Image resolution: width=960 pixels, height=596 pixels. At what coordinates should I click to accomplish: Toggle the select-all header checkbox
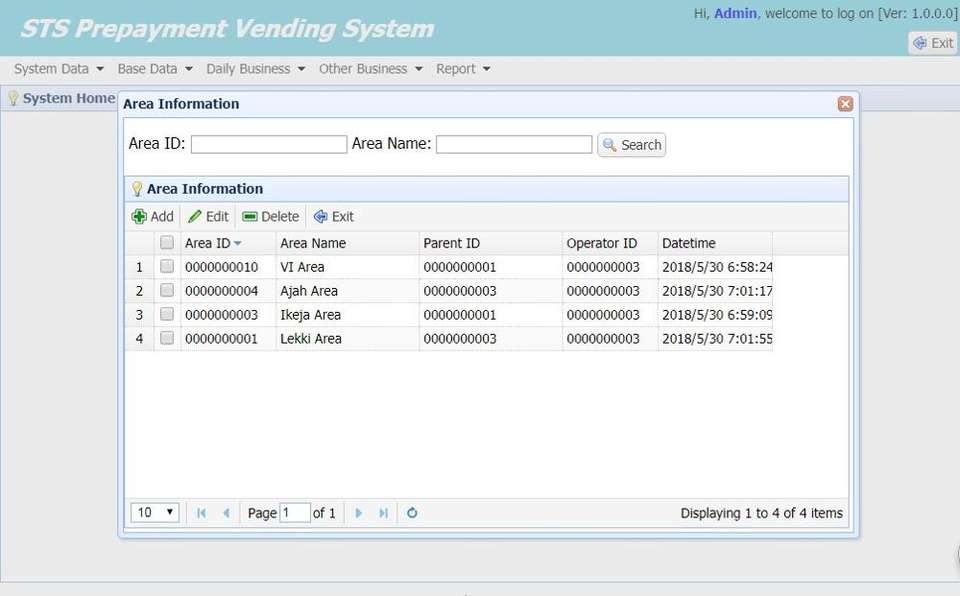pos(167,243)
